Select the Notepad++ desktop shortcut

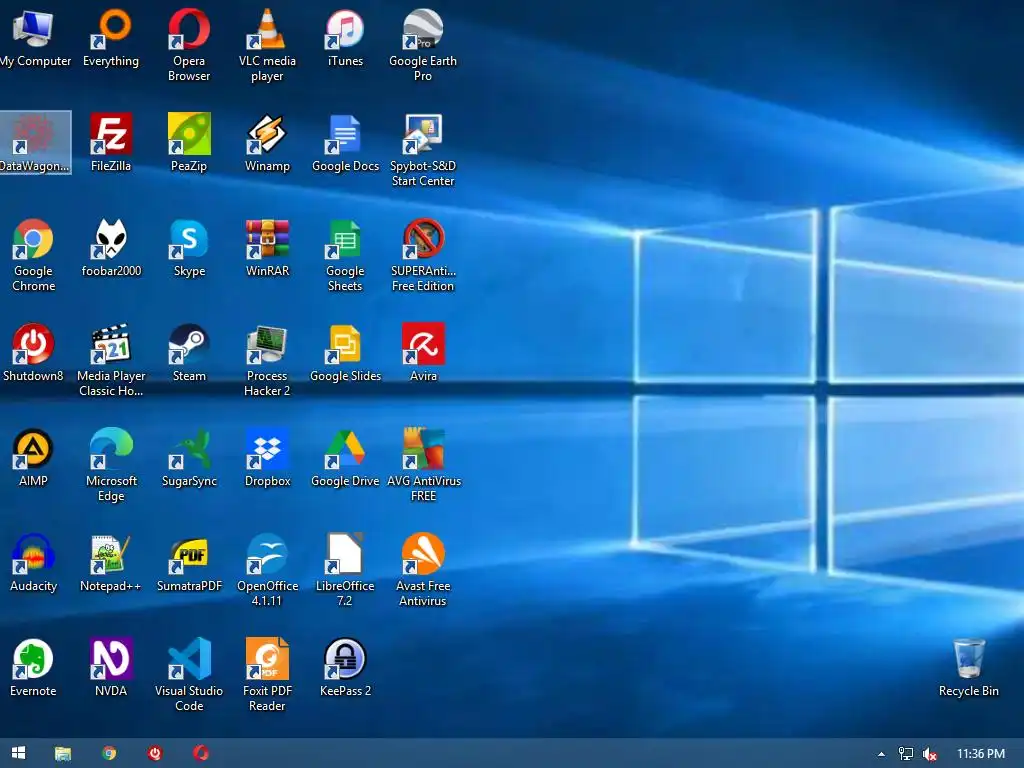111,563
